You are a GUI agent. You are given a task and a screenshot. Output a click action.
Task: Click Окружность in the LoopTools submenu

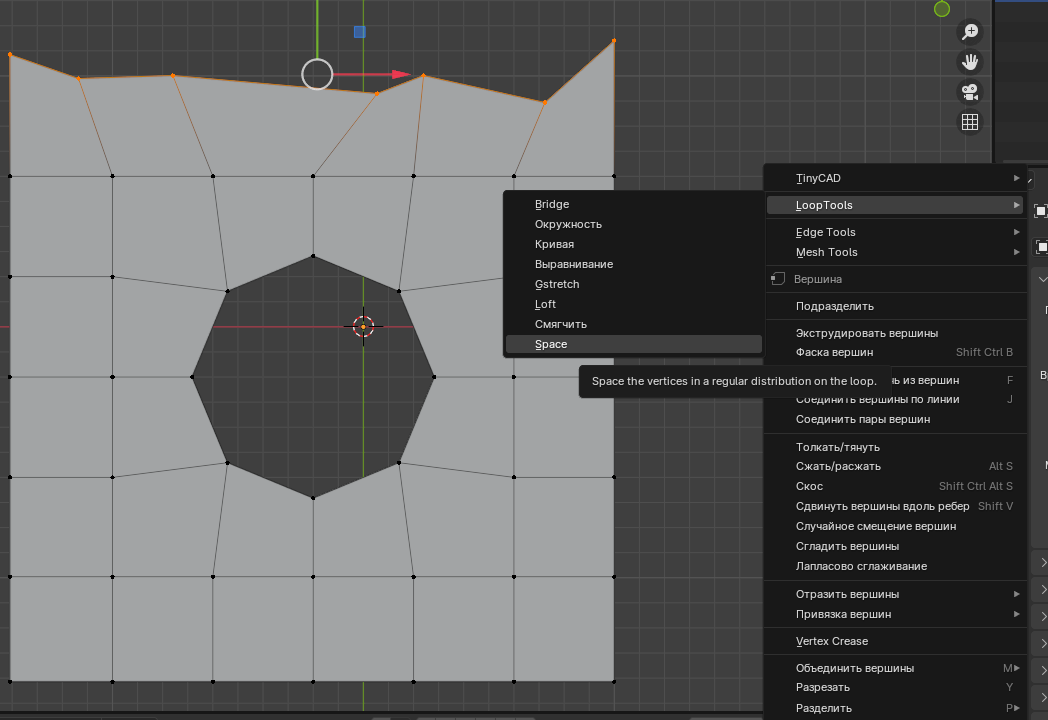point(568,224)
